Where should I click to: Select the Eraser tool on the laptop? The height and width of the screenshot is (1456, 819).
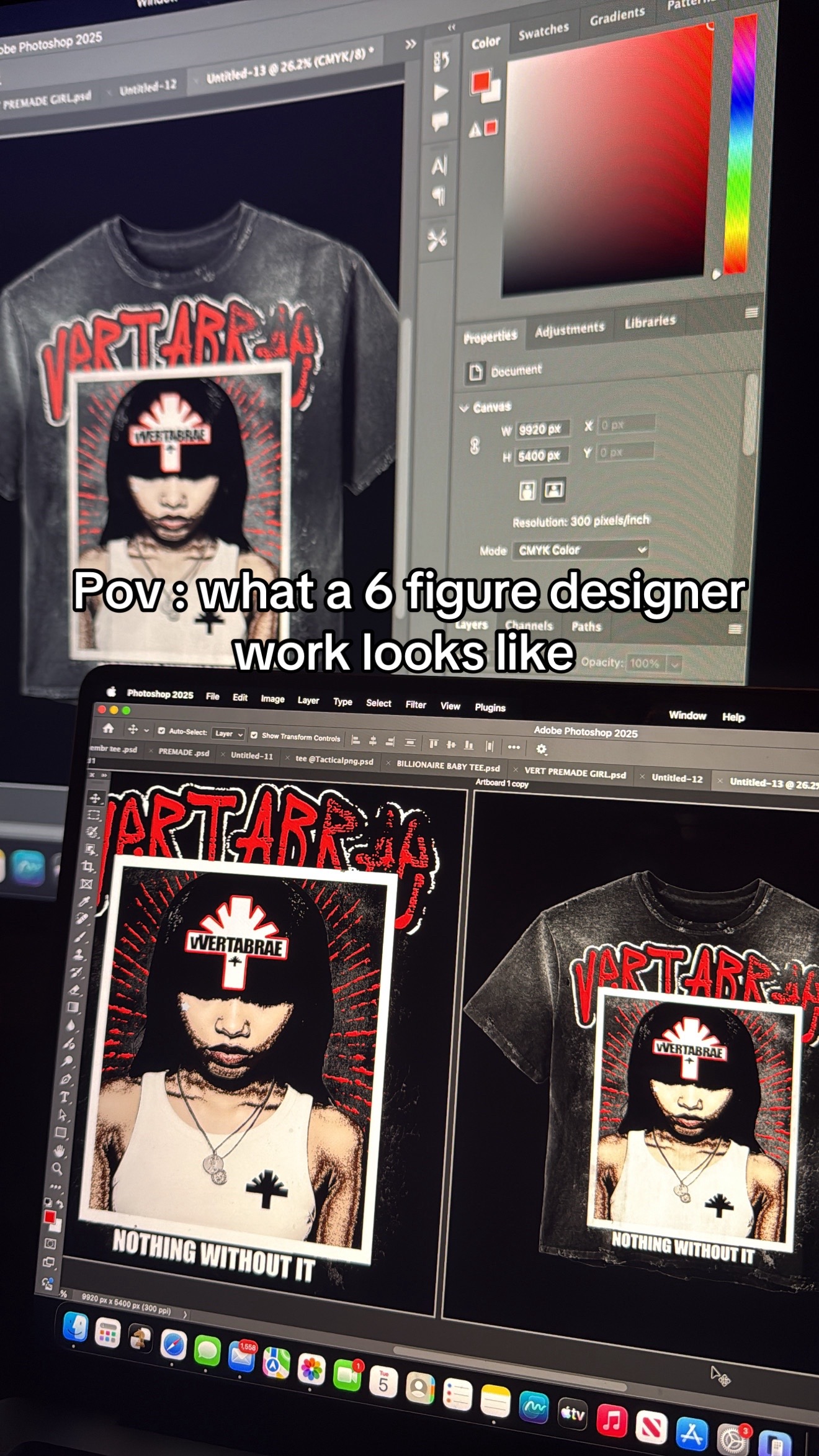(x=75, y=991)
